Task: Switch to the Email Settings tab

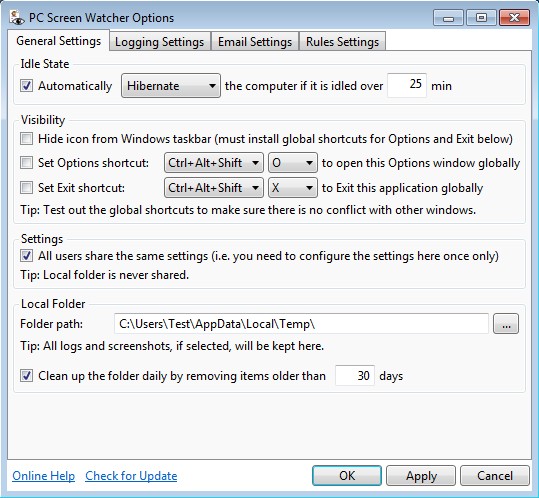Action: pyautogui.click(x=255, y=42)
